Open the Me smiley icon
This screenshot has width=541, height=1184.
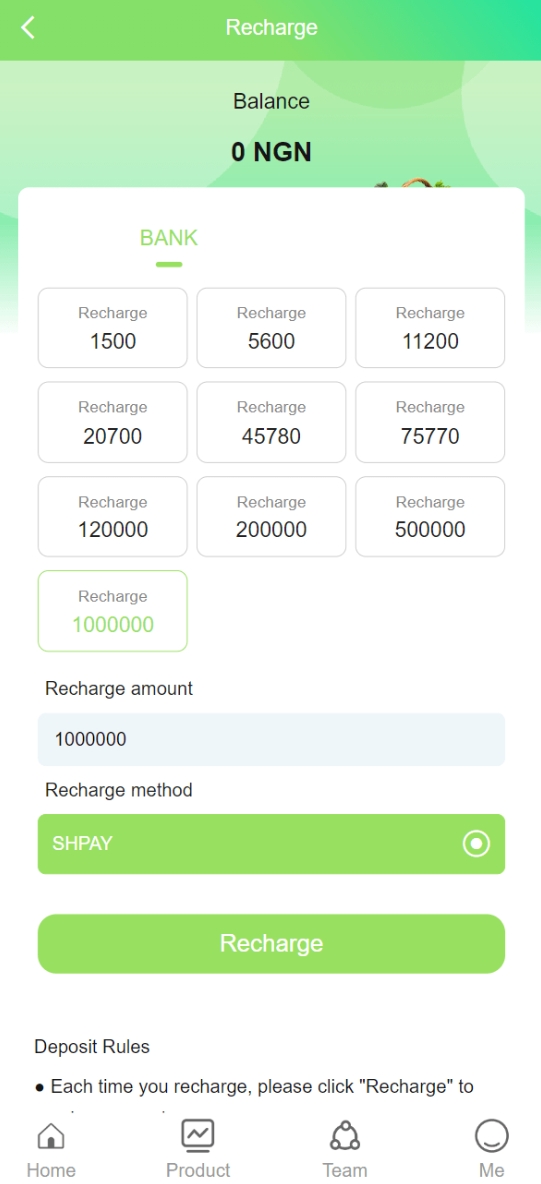(x=491, y=1135)
